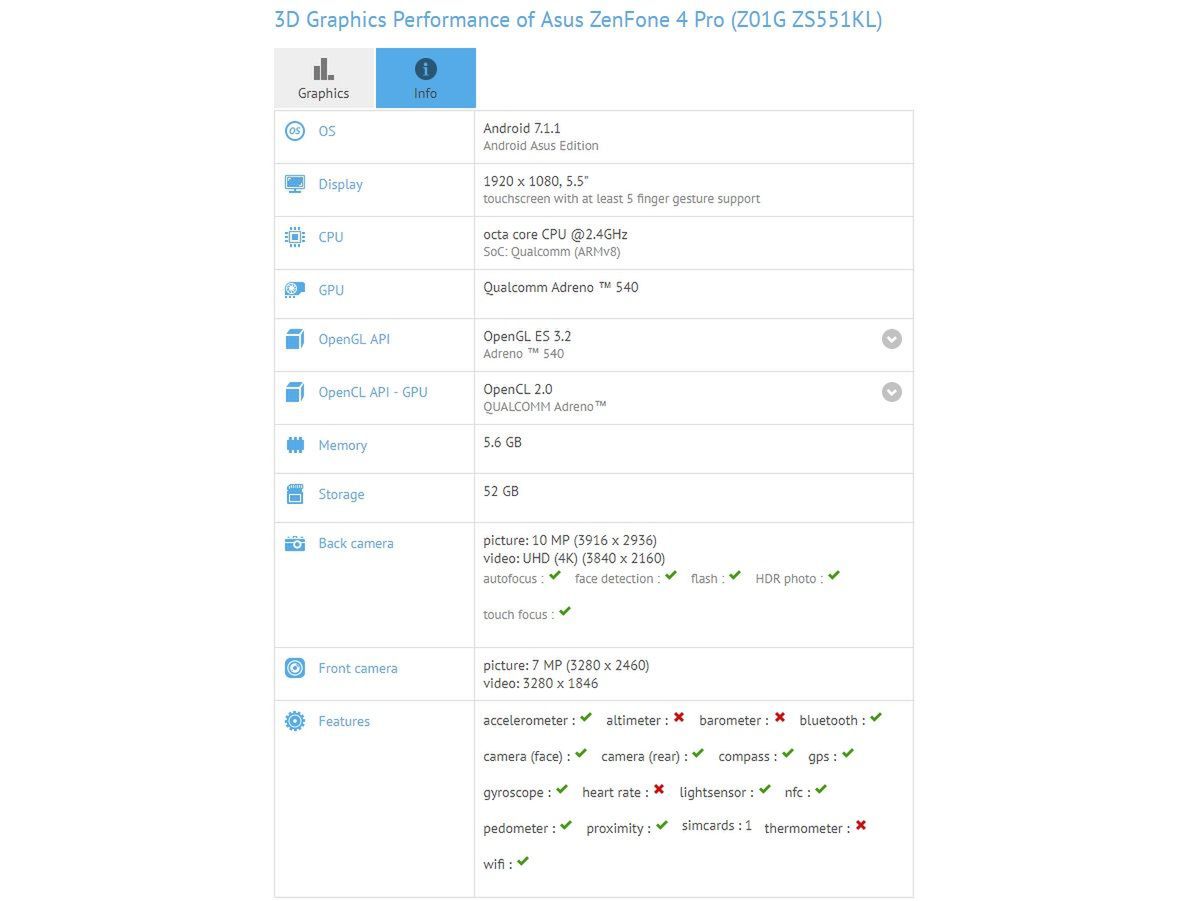Click the flash green checkmark
This screenshot has height=901, width=1181.
tap(735, 576)
